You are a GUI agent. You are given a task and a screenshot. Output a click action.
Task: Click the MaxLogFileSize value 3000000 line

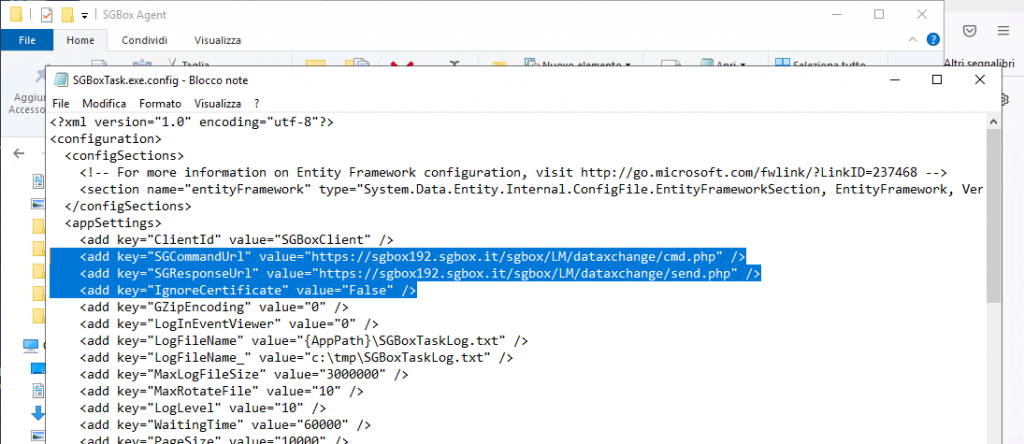click(x=244, y=375)
